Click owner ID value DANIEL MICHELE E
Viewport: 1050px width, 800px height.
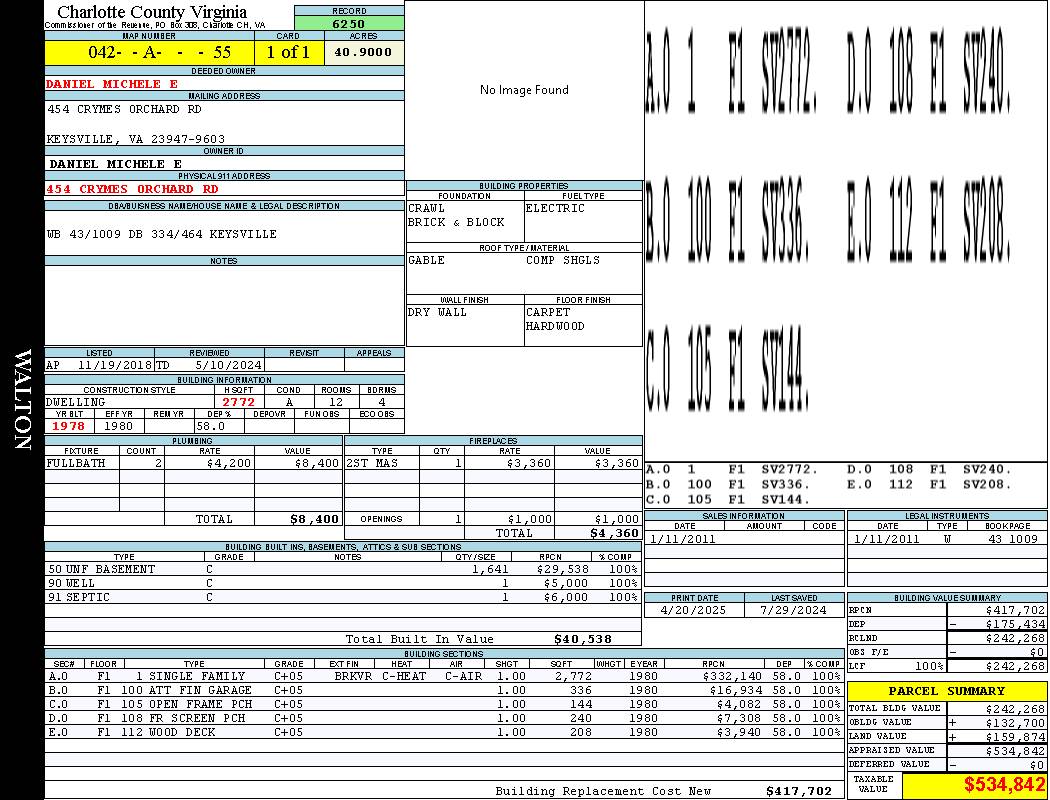tap(115, 163)
